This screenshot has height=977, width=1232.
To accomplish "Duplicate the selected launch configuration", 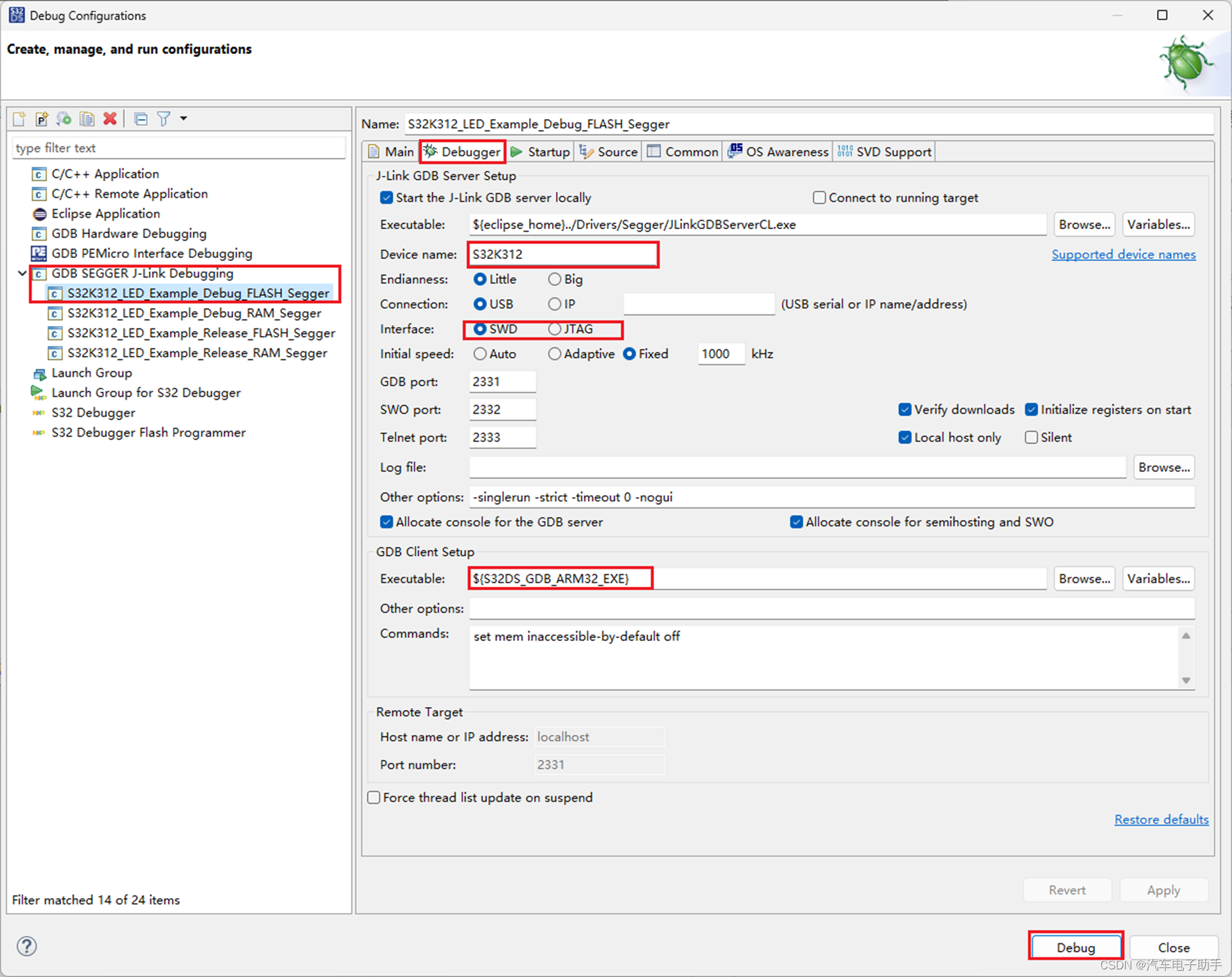I will (87, 119).
